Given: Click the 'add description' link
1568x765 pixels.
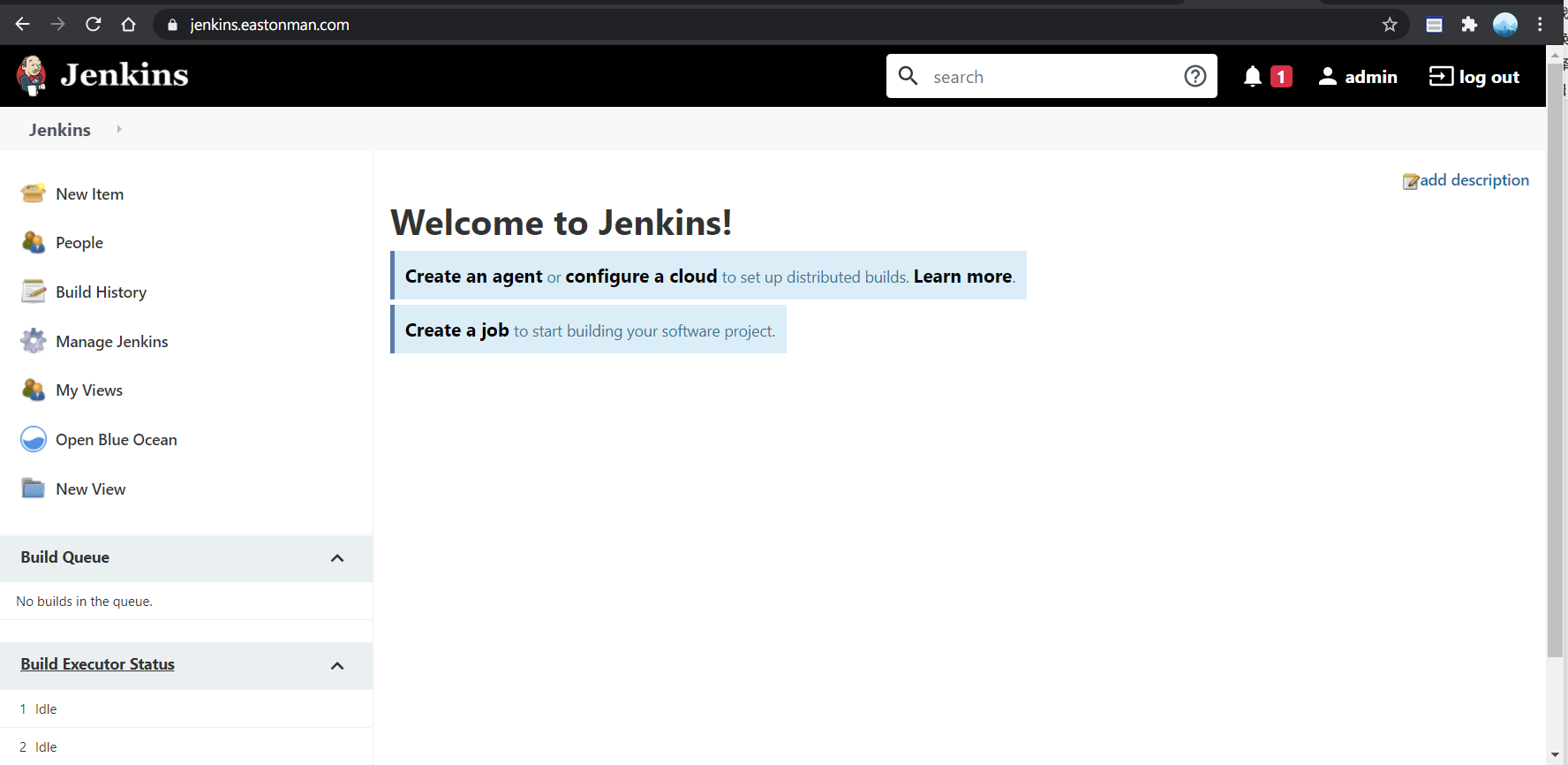Looking at the screenshot, I should point(1474,180).
